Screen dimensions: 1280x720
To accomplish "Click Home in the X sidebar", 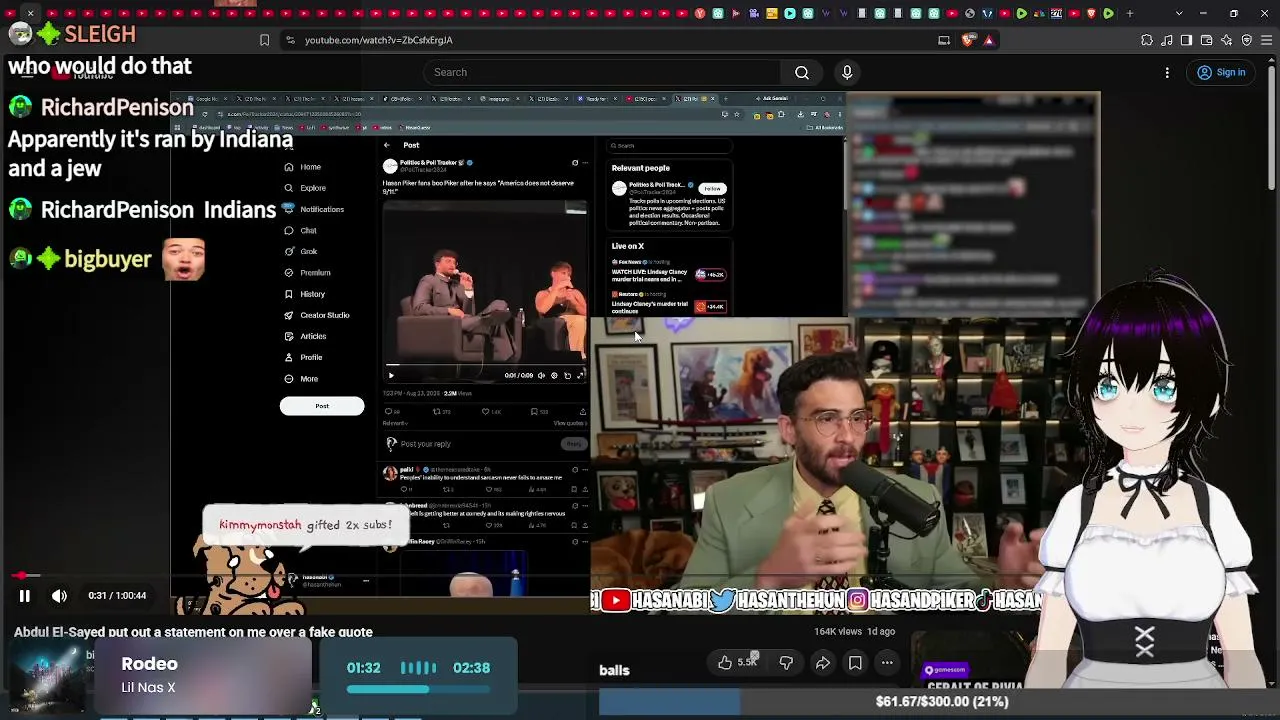I will click(303, 167).
